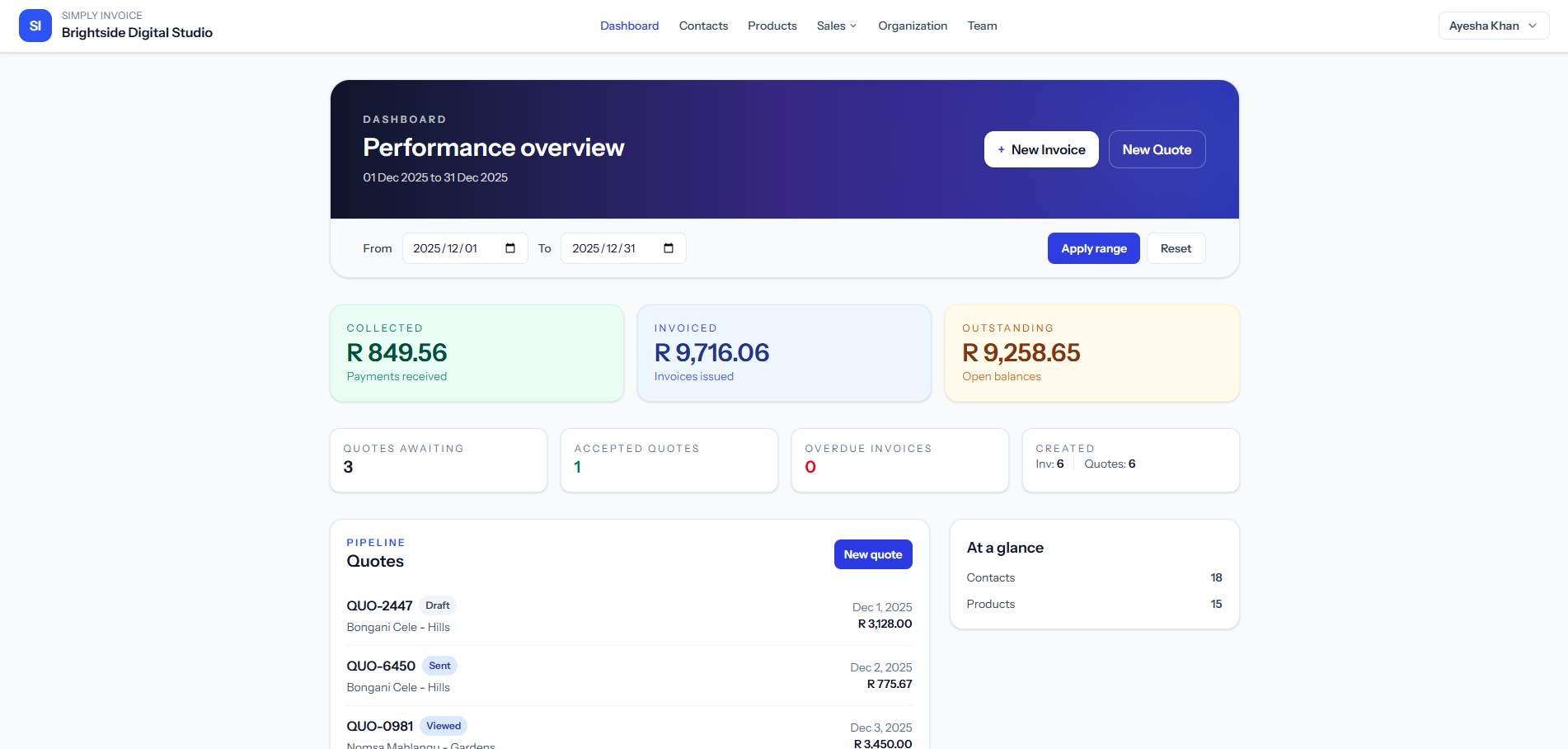Click the R 3,450.00 quote amount
This screenshot has width=1568, height=749.
883,743
